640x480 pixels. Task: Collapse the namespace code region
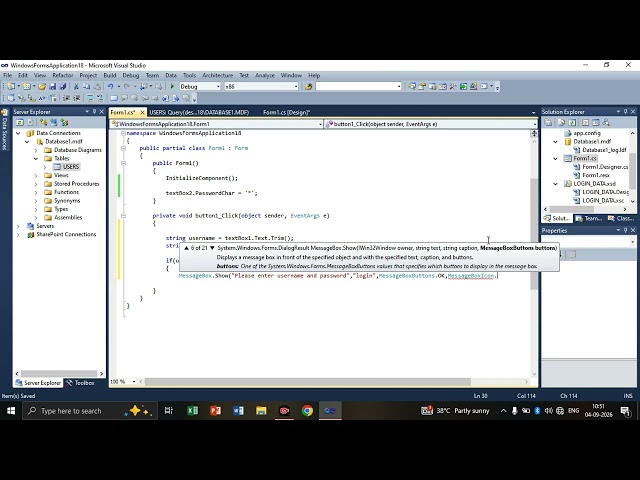tap(123, 133)
